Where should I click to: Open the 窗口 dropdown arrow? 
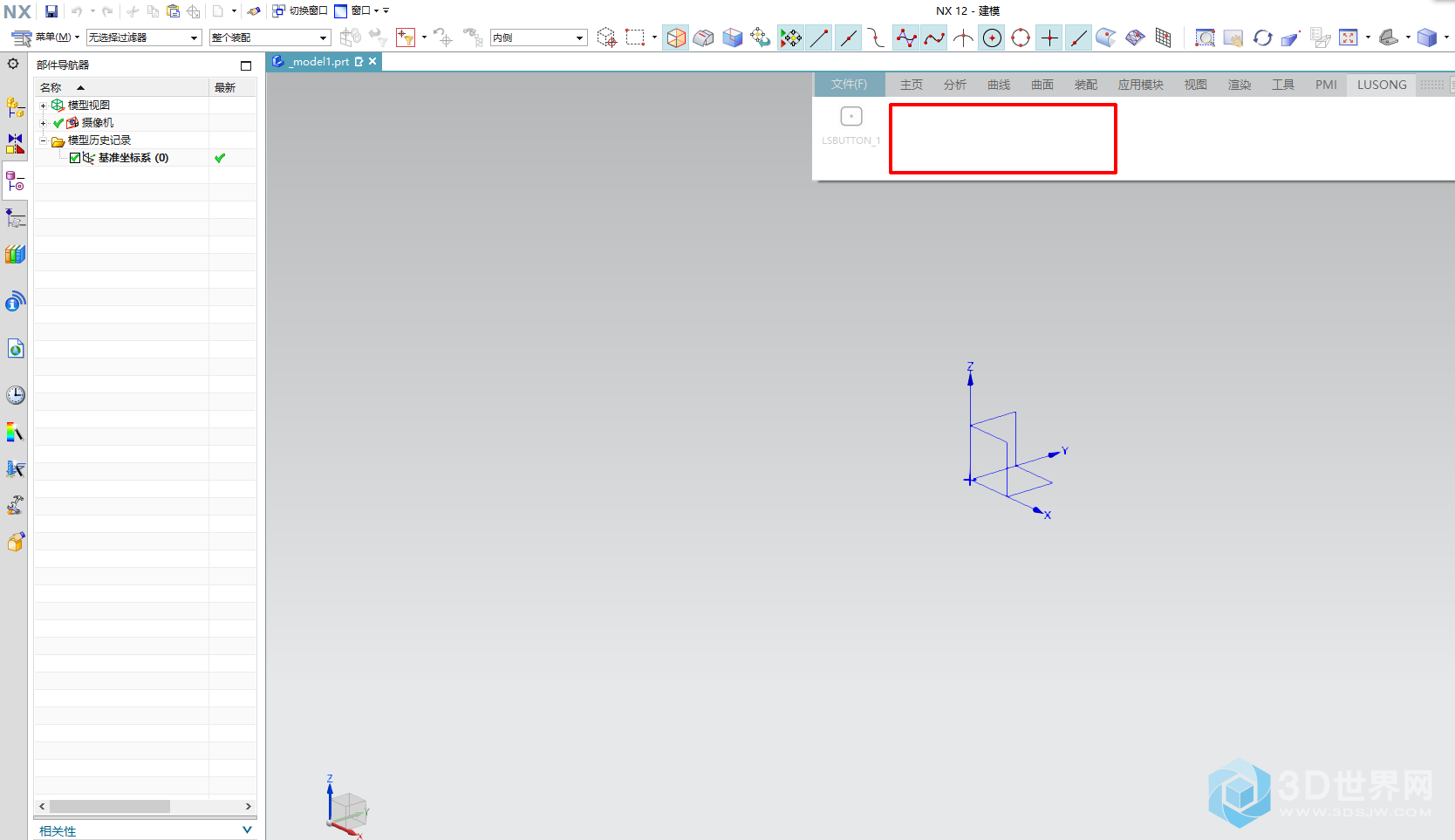[x=377, y=11]
